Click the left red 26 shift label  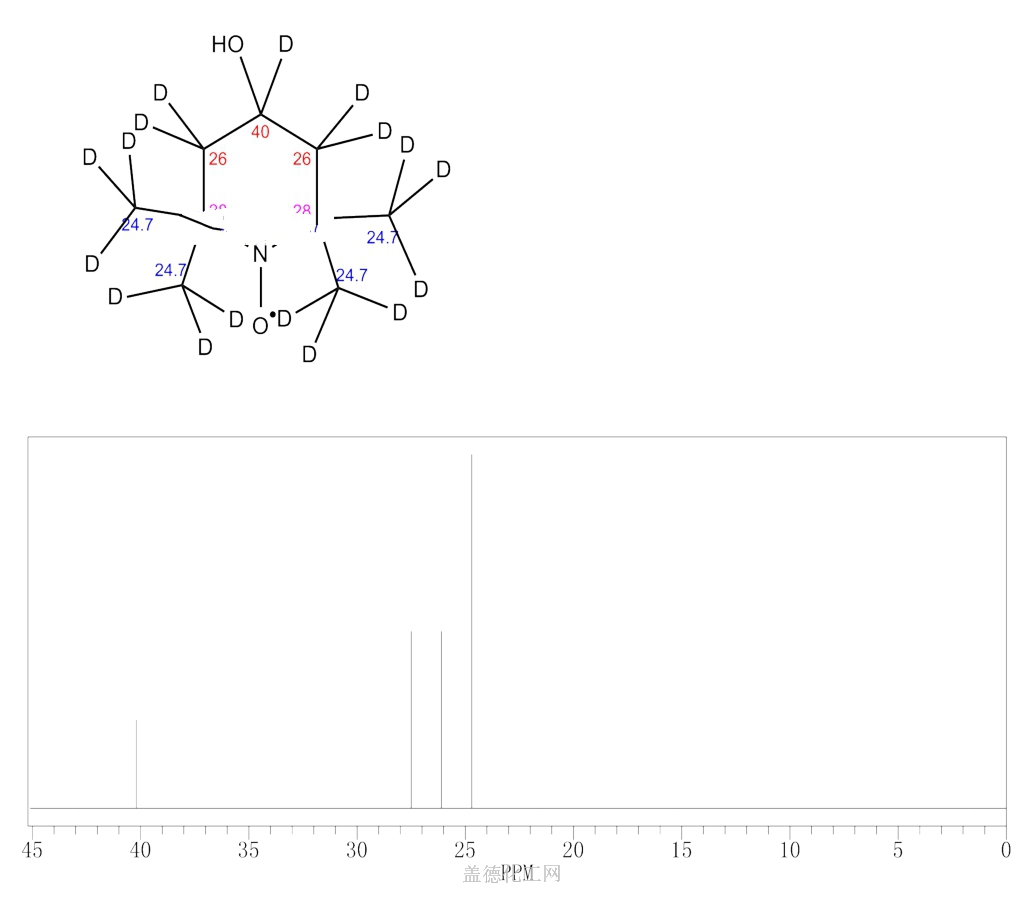pyautogui.click(x=217, y=159)
